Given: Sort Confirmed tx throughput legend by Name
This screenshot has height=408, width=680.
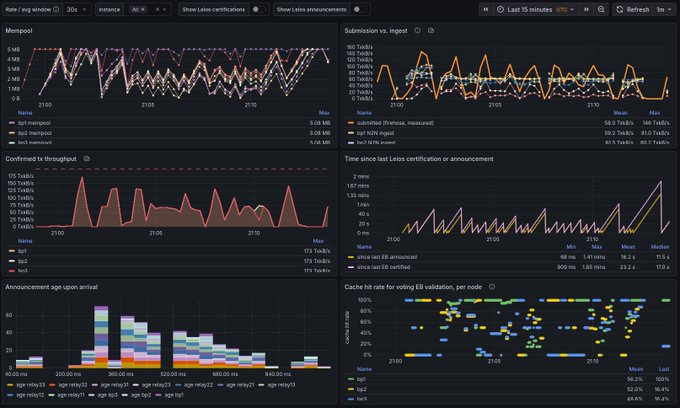Looking at the screenshot, I should (25, 241).
